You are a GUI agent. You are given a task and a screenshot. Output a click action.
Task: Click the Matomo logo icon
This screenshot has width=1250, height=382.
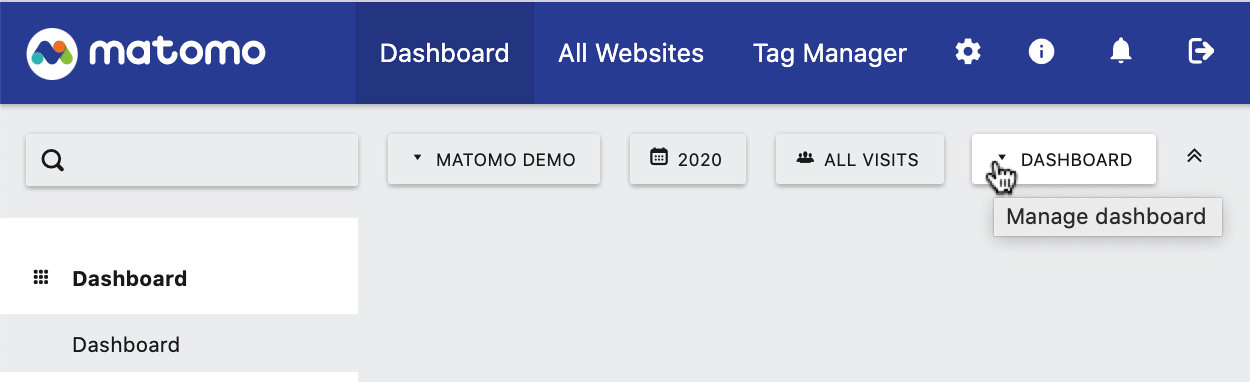pyautogui.click(x=52, y=52)
